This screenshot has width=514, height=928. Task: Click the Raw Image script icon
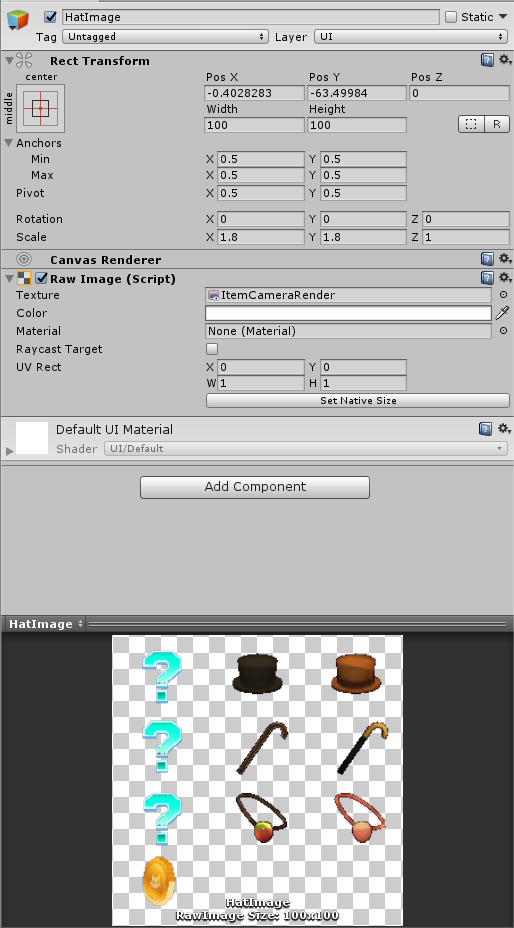(x=24, y=278)
